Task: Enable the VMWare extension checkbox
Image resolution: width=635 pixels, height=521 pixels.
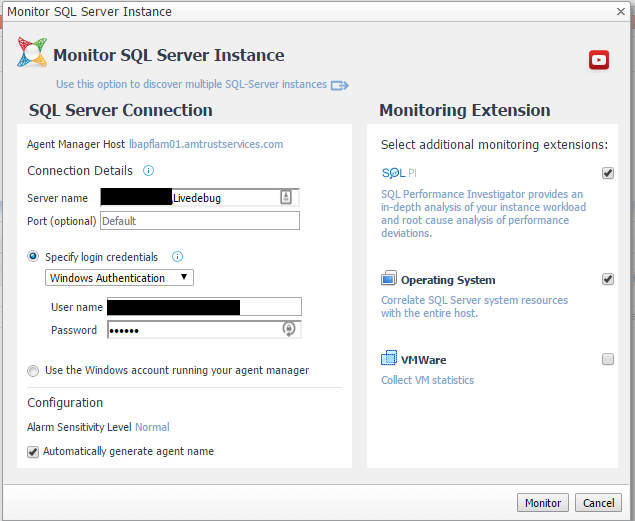Action: (607, 359)
